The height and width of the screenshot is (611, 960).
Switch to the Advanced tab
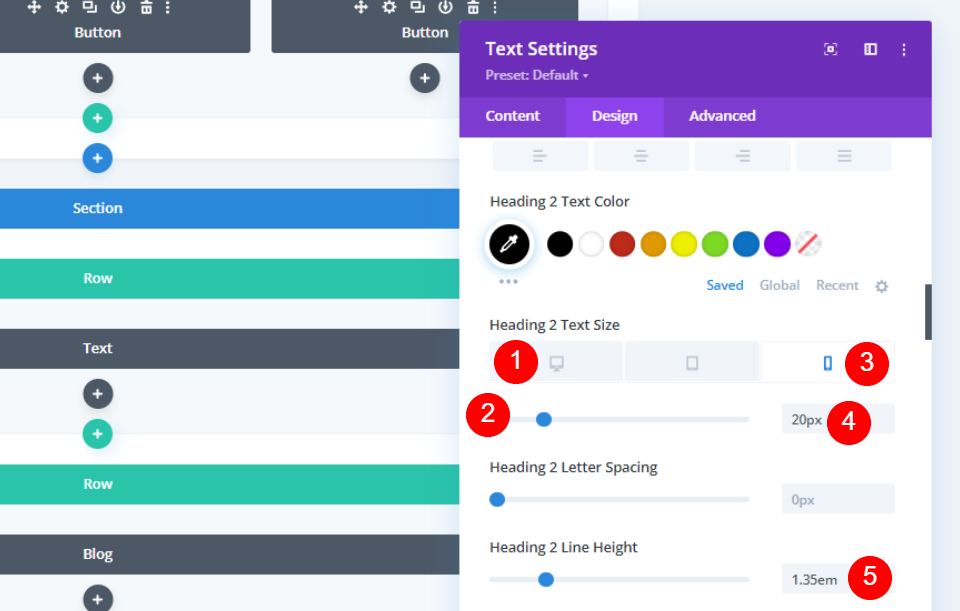click(722, 116)
